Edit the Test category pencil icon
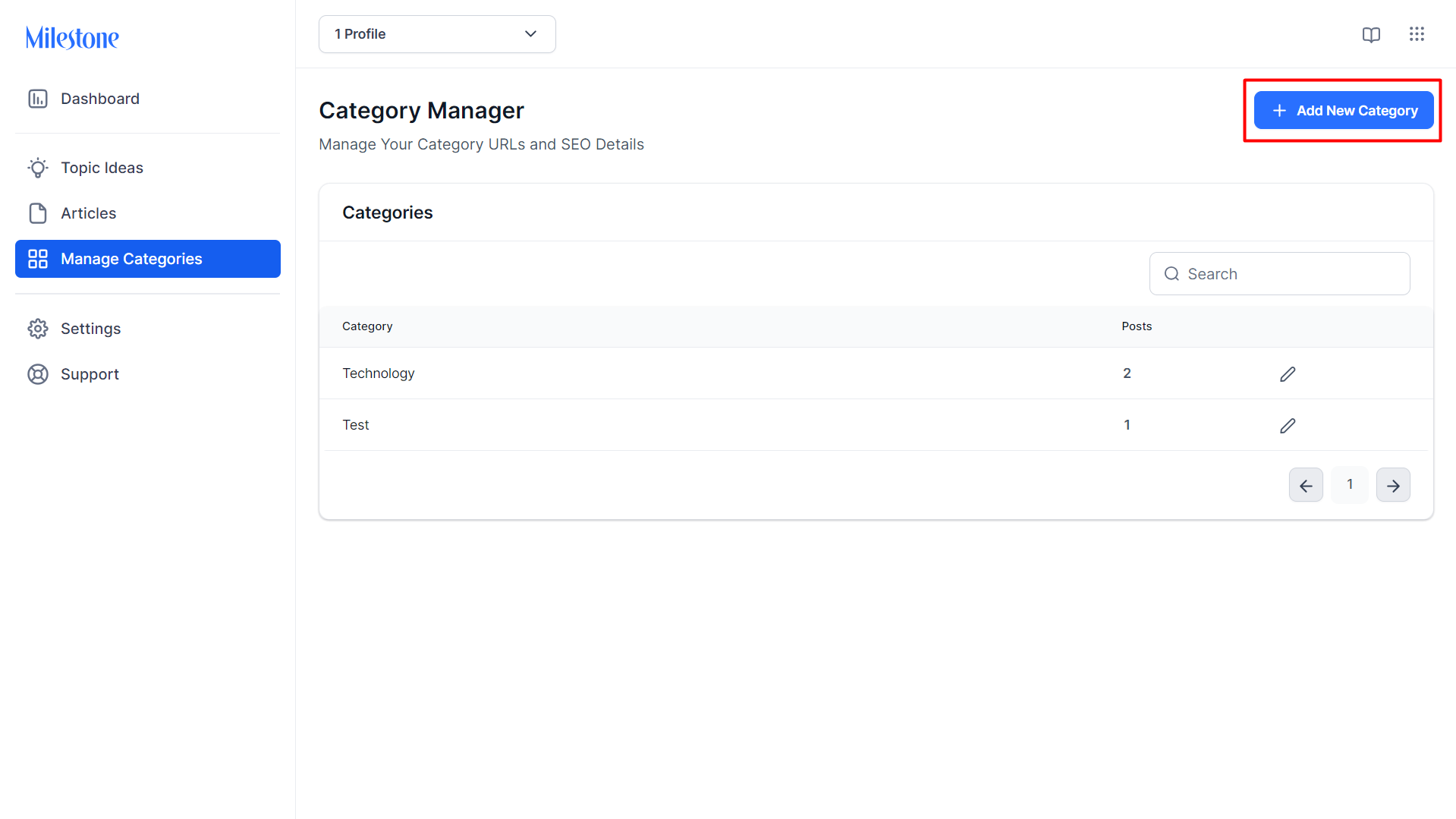The width and height of the screenshot is (1456, 819). (1288, 426)
